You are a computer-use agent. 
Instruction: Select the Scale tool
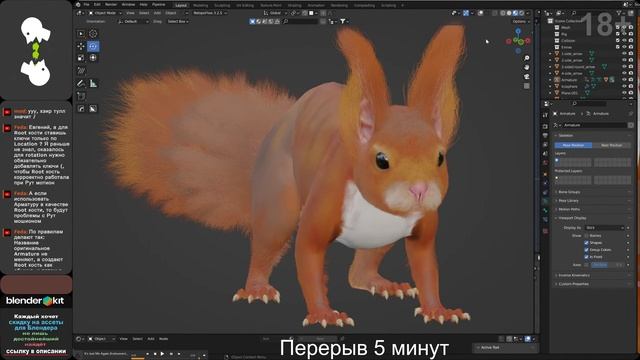click(x=81, y=58)
